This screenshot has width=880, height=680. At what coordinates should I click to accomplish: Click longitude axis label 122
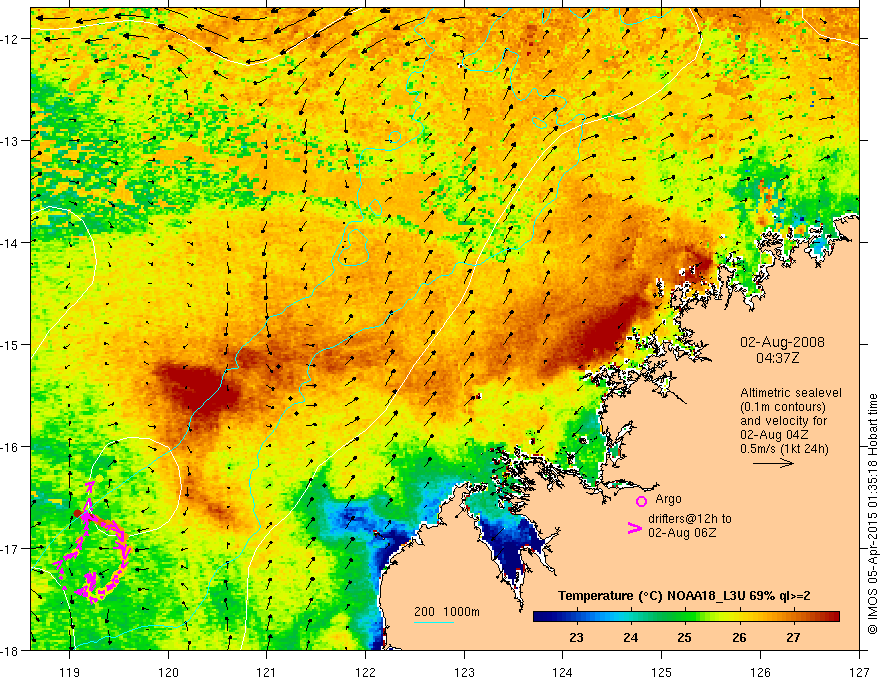pos(365,672)
